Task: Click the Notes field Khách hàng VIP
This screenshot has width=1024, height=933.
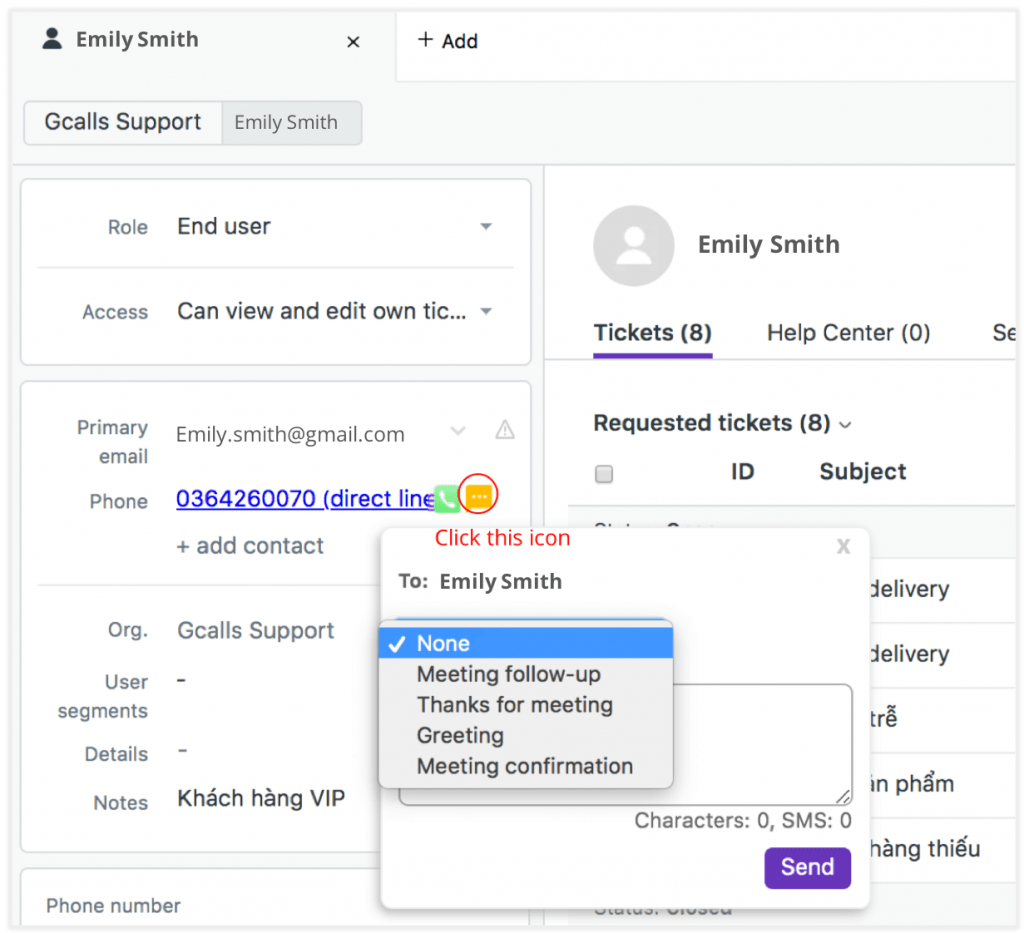Action: pos(261,799)
